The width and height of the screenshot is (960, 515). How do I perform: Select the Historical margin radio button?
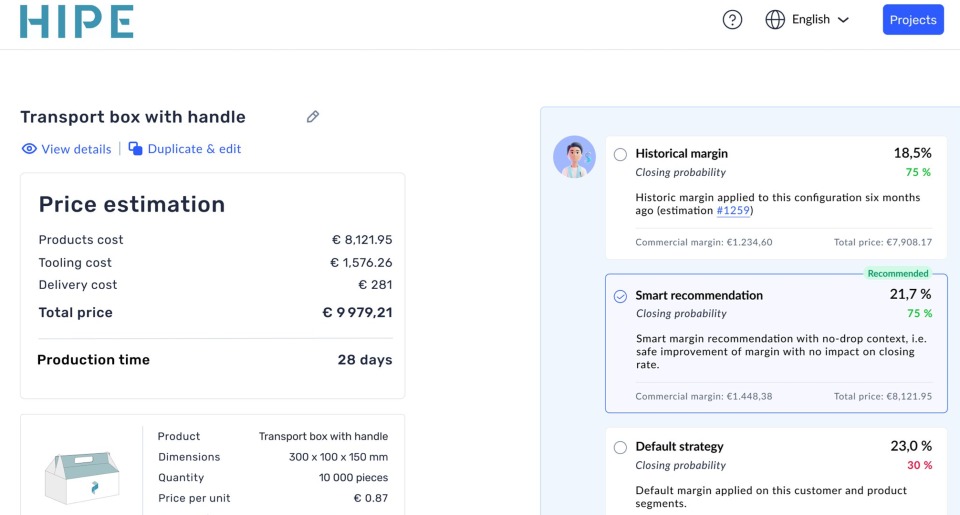coord(620,154)
